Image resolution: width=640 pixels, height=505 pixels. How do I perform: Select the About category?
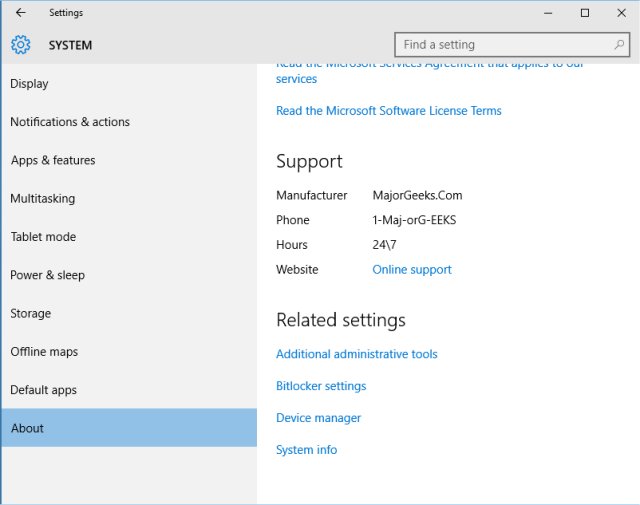(x=129, y=427)
